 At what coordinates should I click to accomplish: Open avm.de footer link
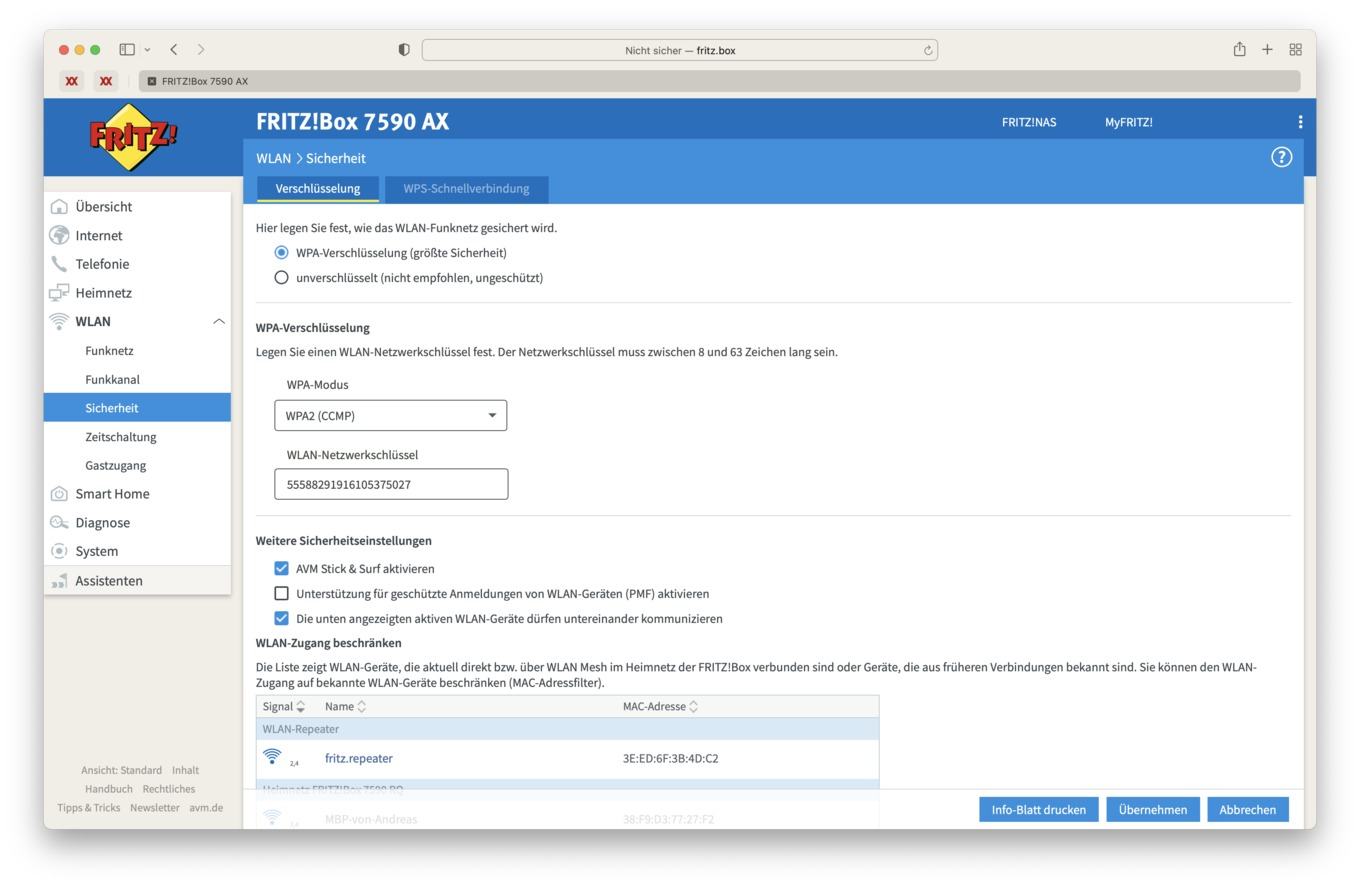(x=206, y=808)
